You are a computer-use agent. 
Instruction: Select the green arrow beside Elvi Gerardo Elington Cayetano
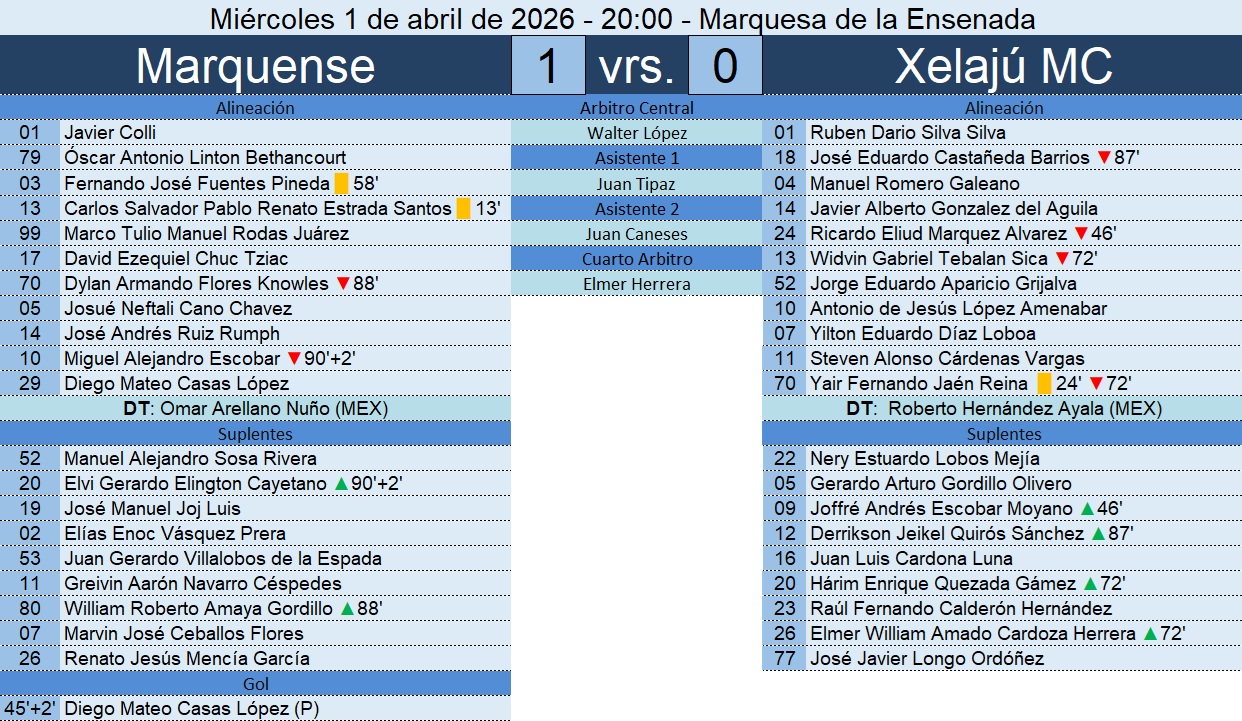341,484
